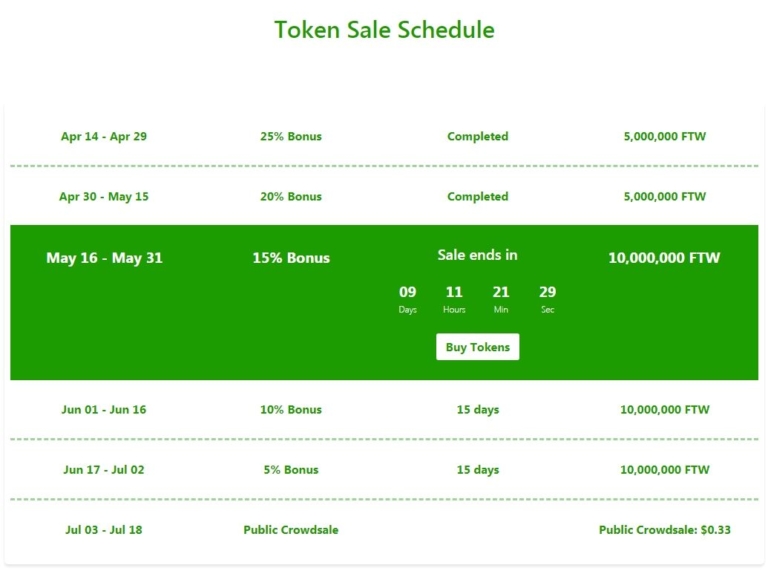Click the 11 Hours countdown value
The width and height of the screenshot is (768, 571).
454,293
